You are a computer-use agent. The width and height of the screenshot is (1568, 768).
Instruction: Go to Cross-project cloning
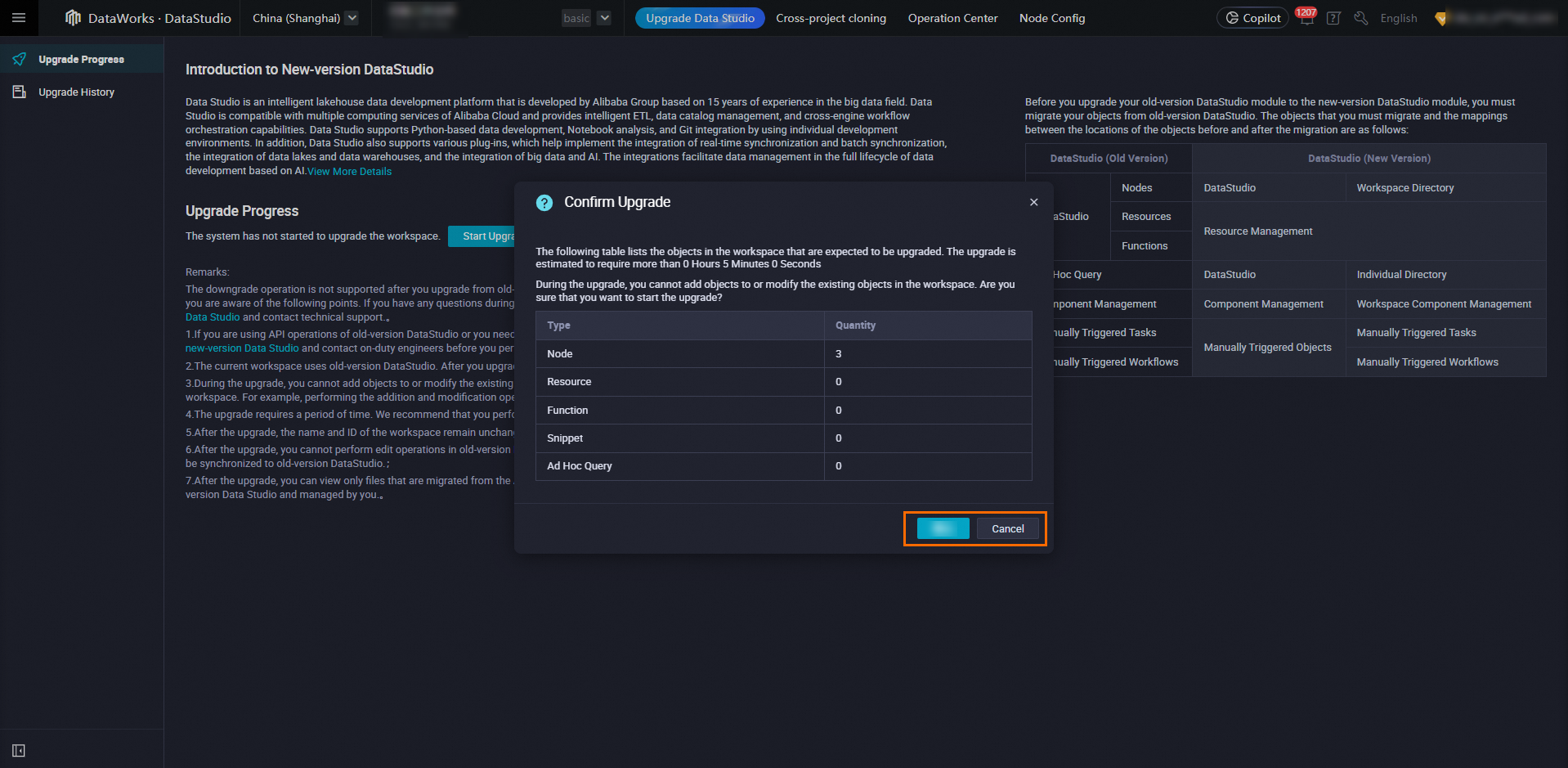pos(831,18)
